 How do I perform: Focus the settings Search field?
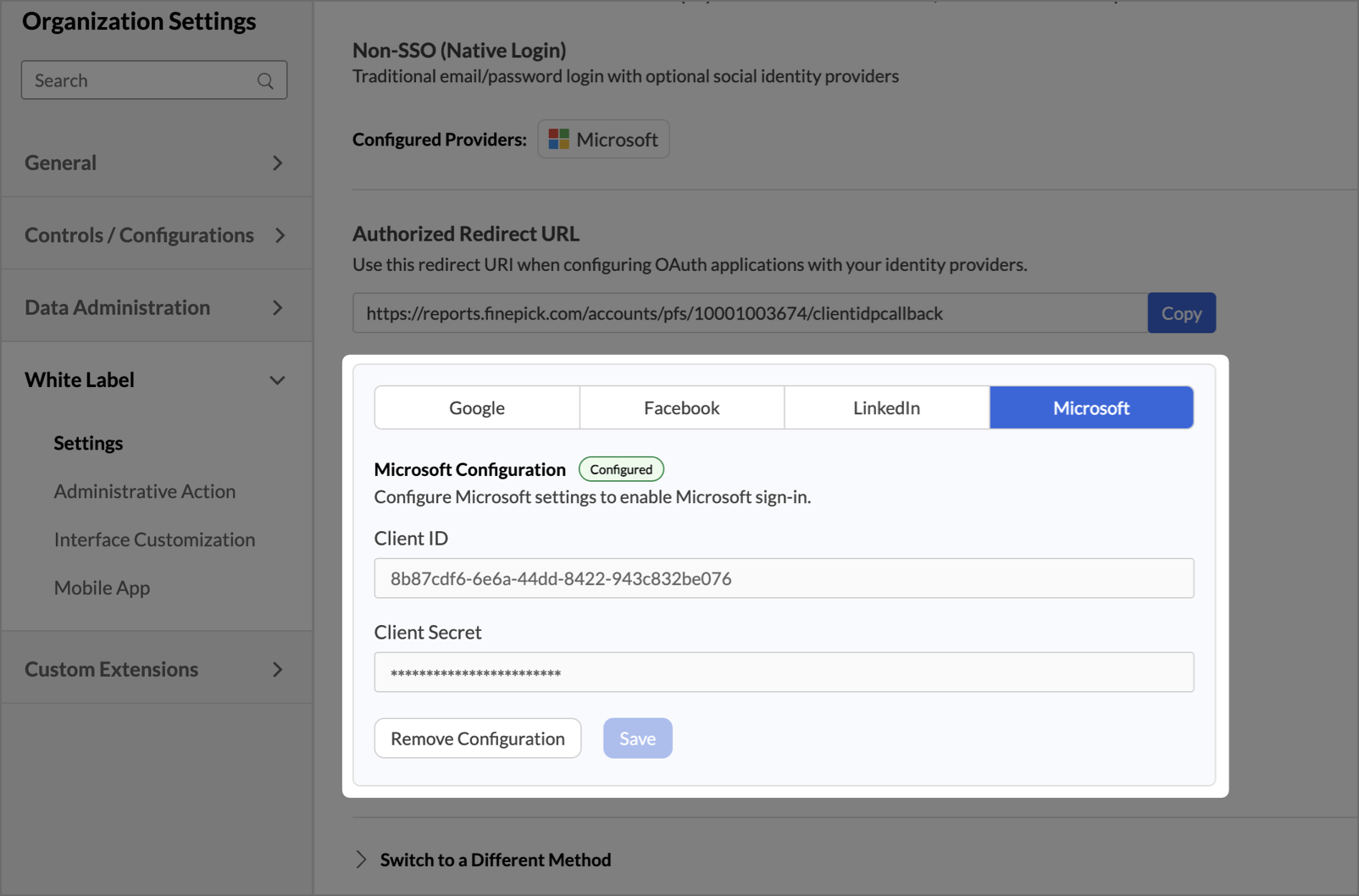[154, 80]
